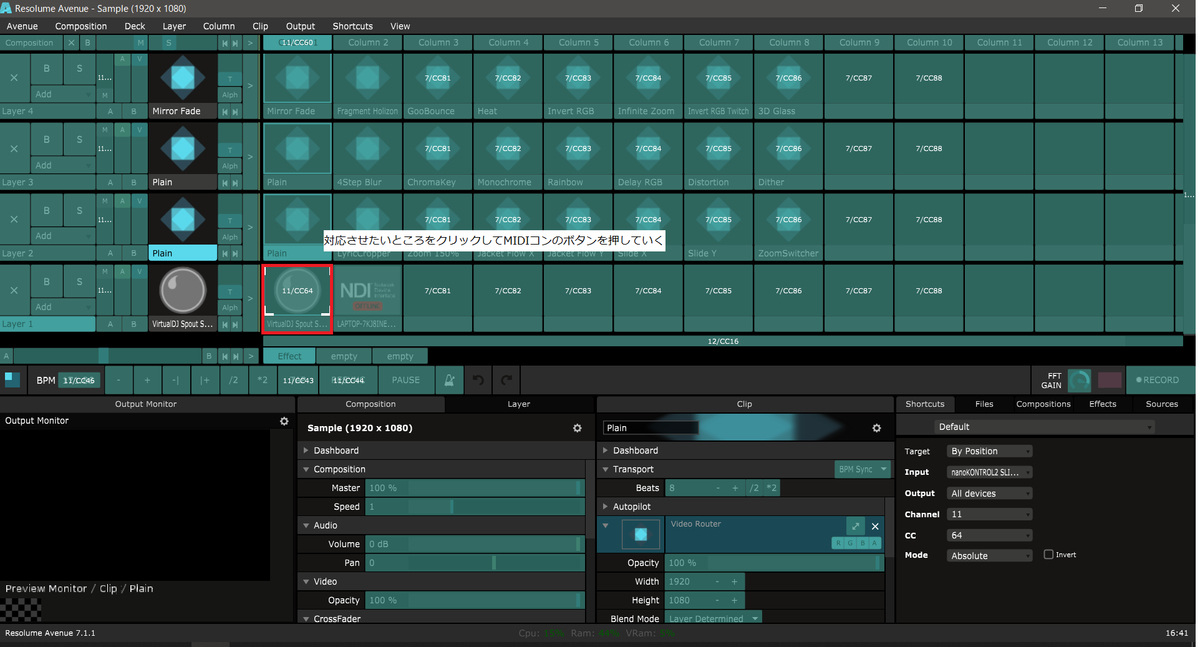The height and width of the screenshot is (647, 1200).
Task: Open Composition panel gear settings
Action: click(x=577, y=428)
